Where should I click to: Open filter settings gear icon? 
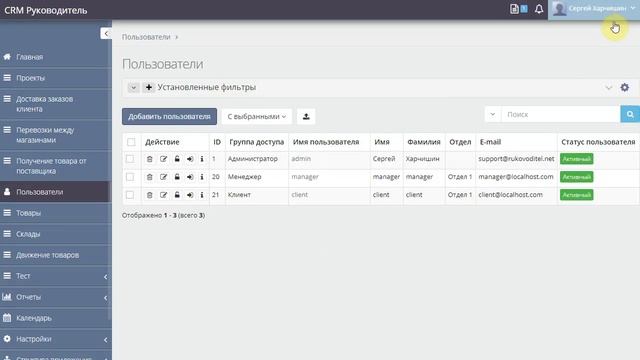624,87
